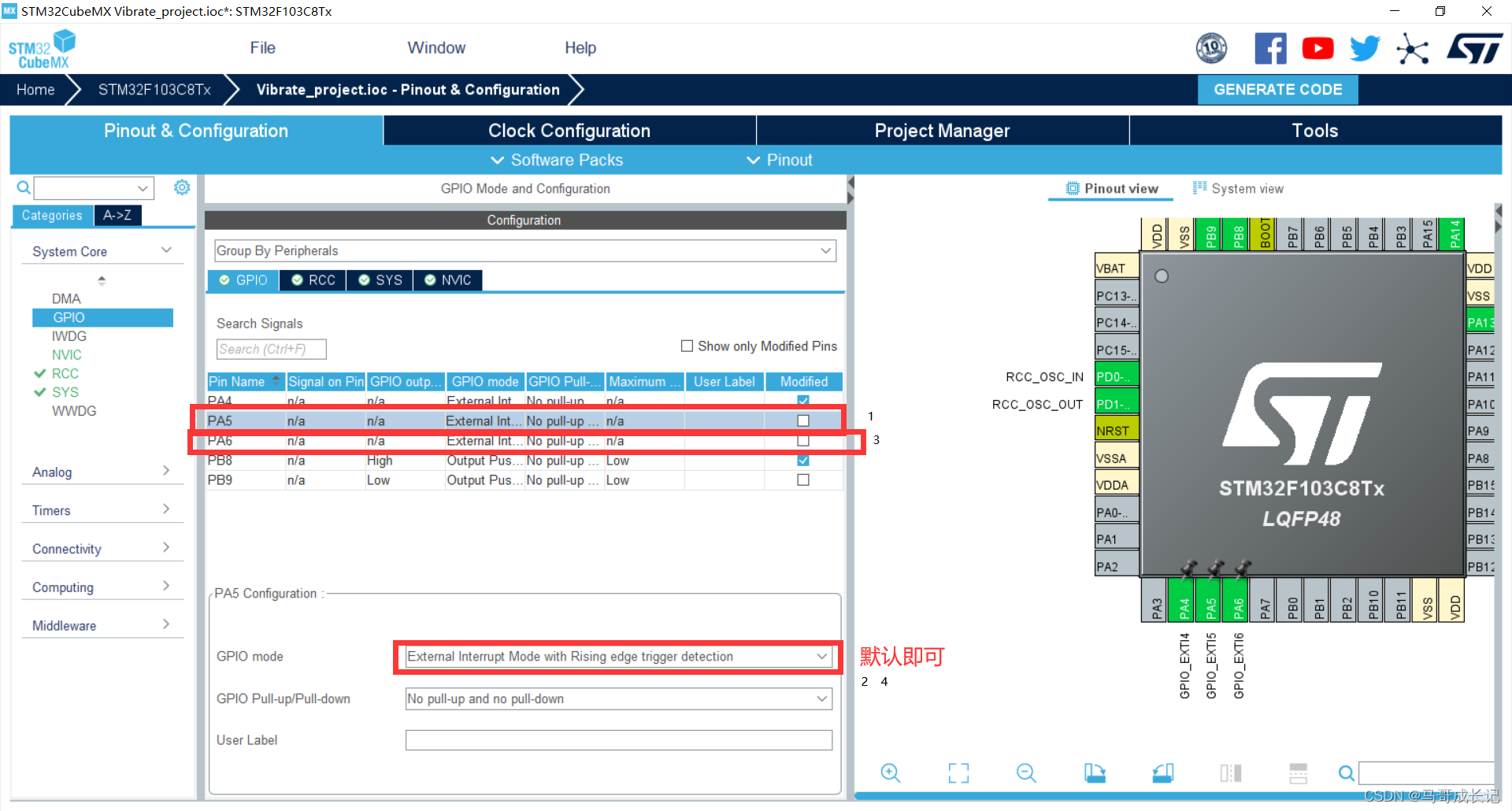Open the GPIO Pull-up/Pull-down dropdown

tap(618, 698)
